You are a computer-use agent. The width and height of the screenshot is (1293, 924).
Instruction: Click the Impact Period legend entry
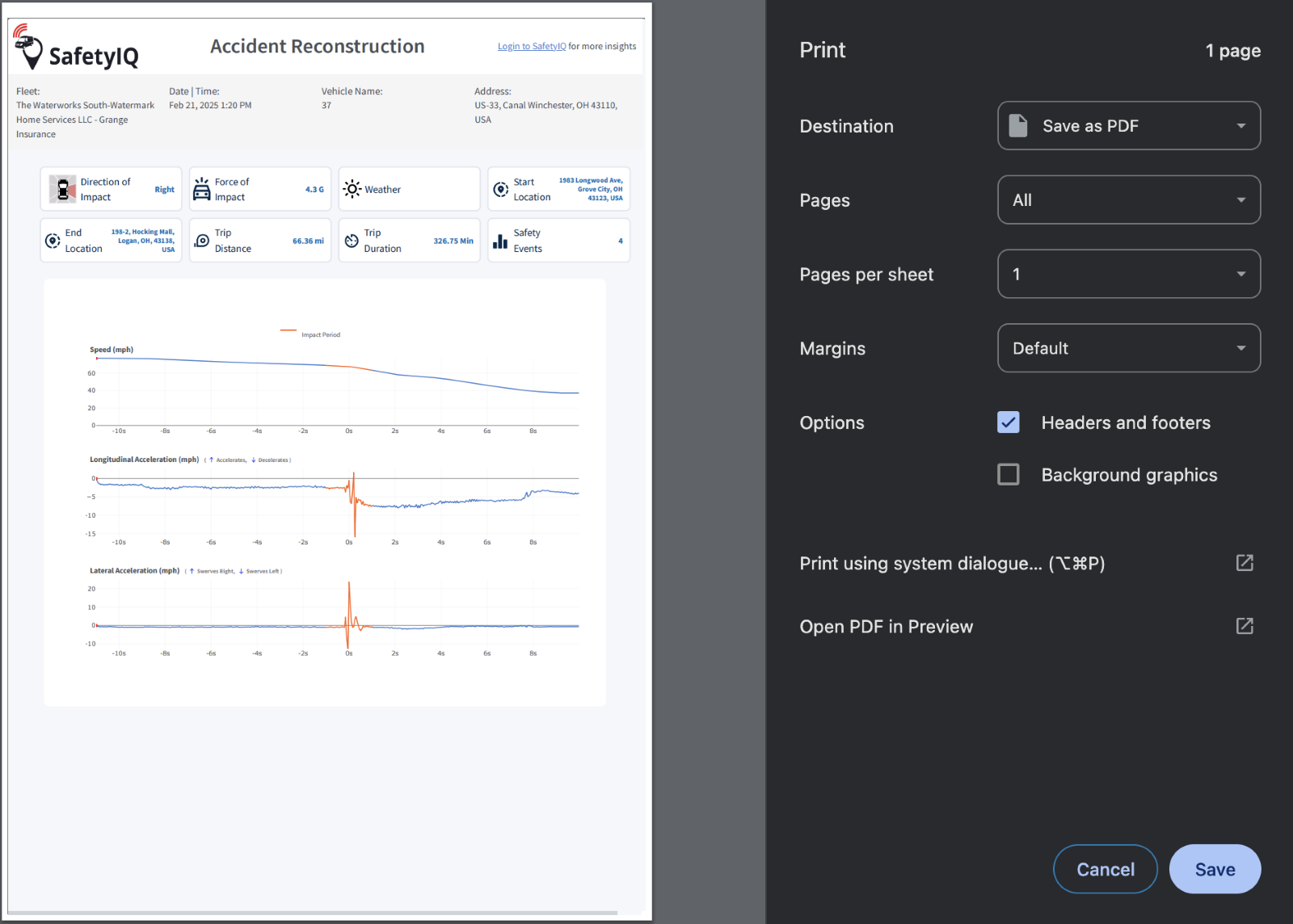pyautogui.click(x=310, y=334)
